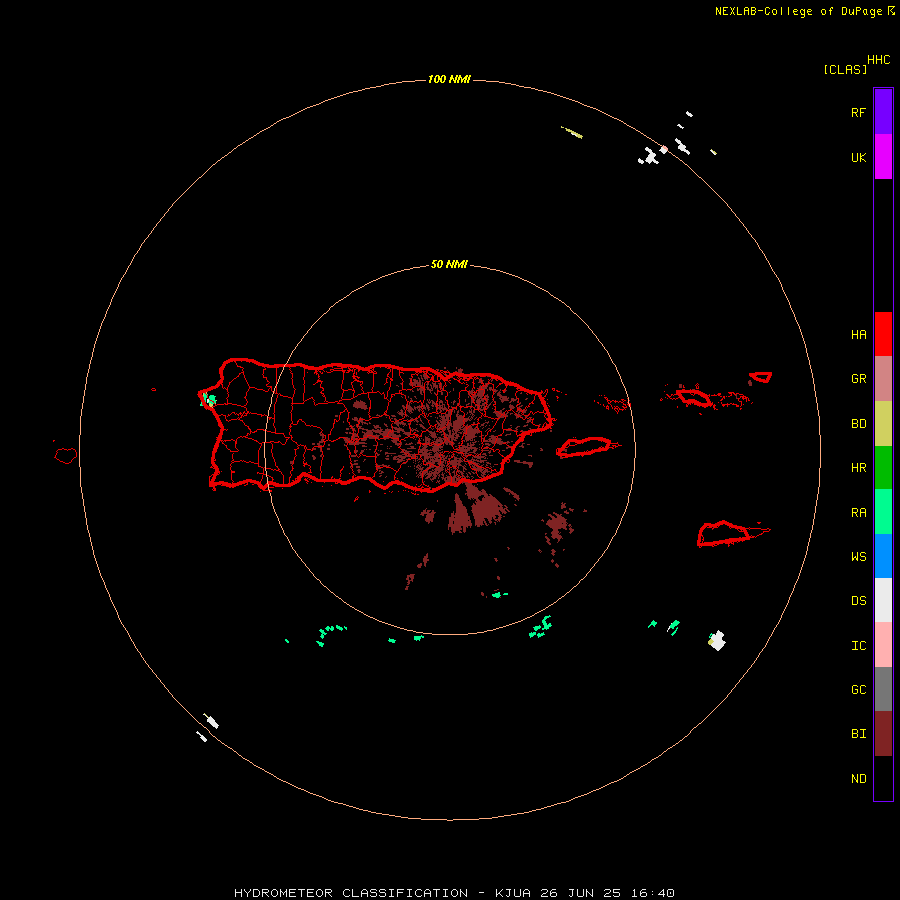
Task: Click the yellow big drops echo near 100 NMI ring
Action: (x=572, y=133)
